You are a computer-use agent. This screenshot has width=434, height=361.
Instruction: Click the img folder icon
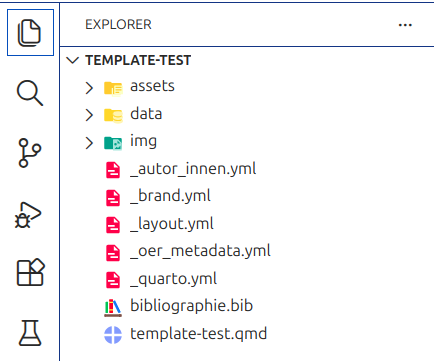click(x=113, y=143)
